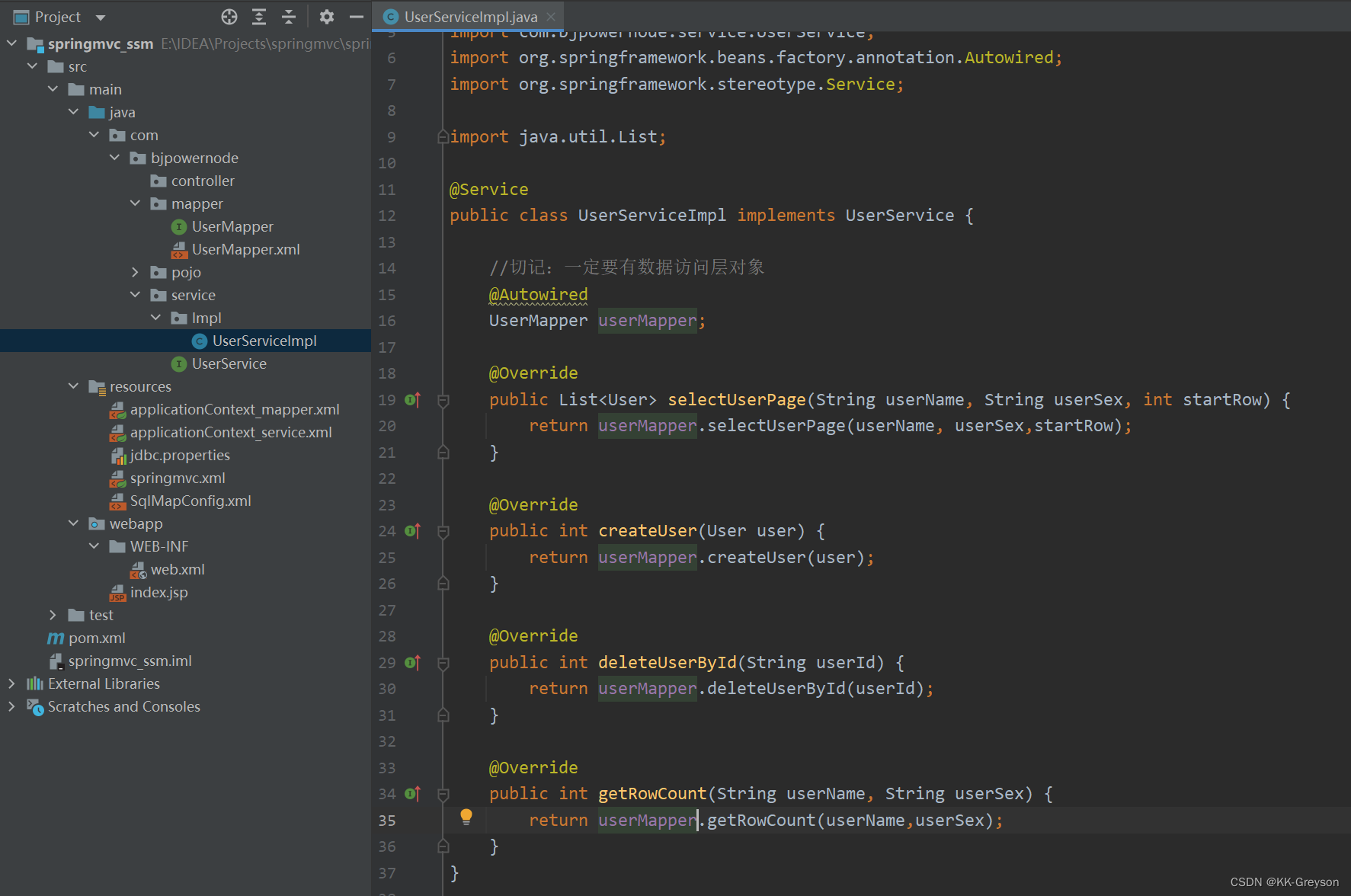Open UserMapper.xml file
This screenshot has width=1351, height=896.
245,249
